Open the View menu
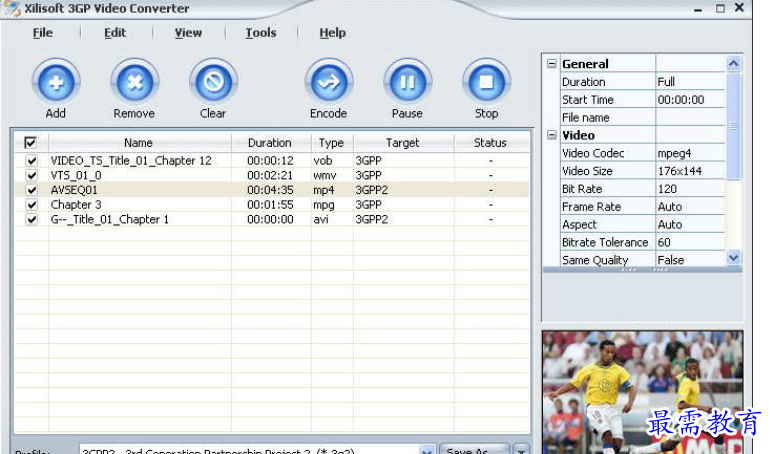 [188, 33]
